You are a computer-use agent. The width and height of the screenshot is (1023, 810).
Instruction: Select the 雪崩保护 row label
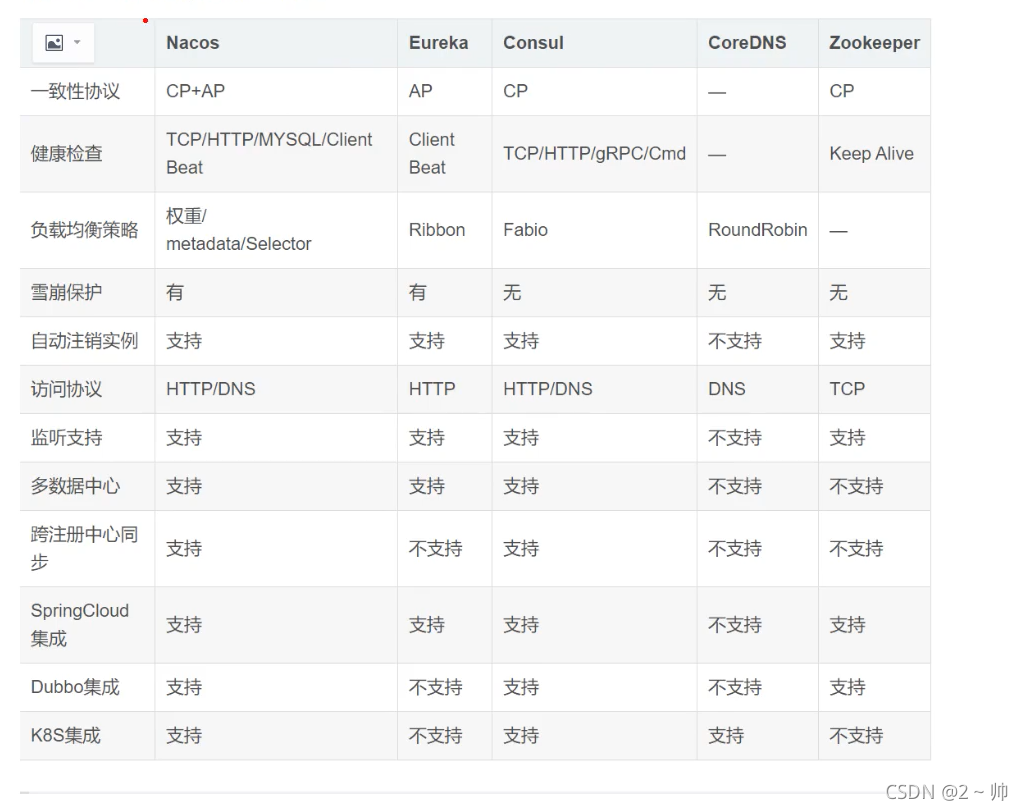click(66, 292)
